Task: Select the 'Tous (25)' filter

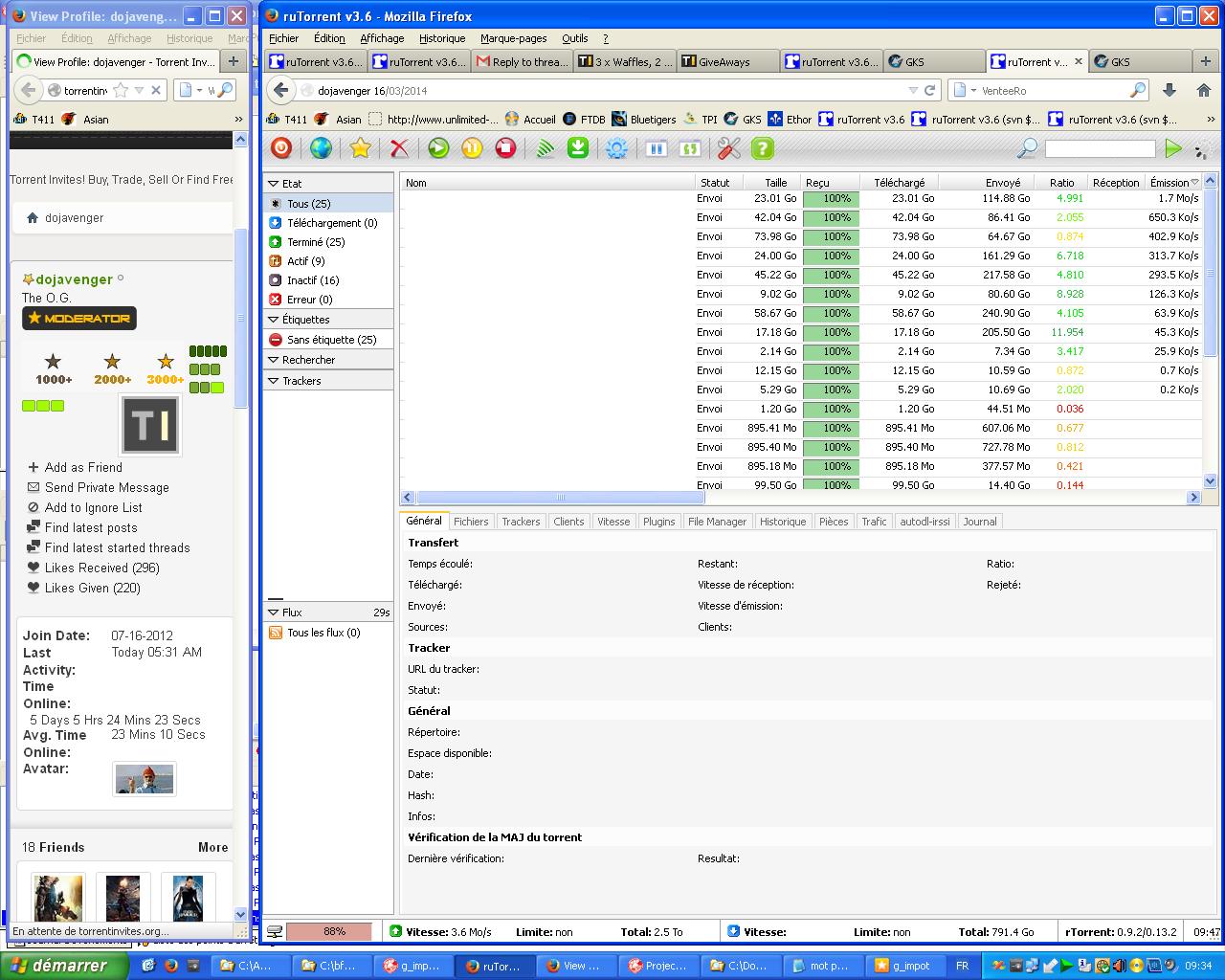Action: (x=328, y=204)
